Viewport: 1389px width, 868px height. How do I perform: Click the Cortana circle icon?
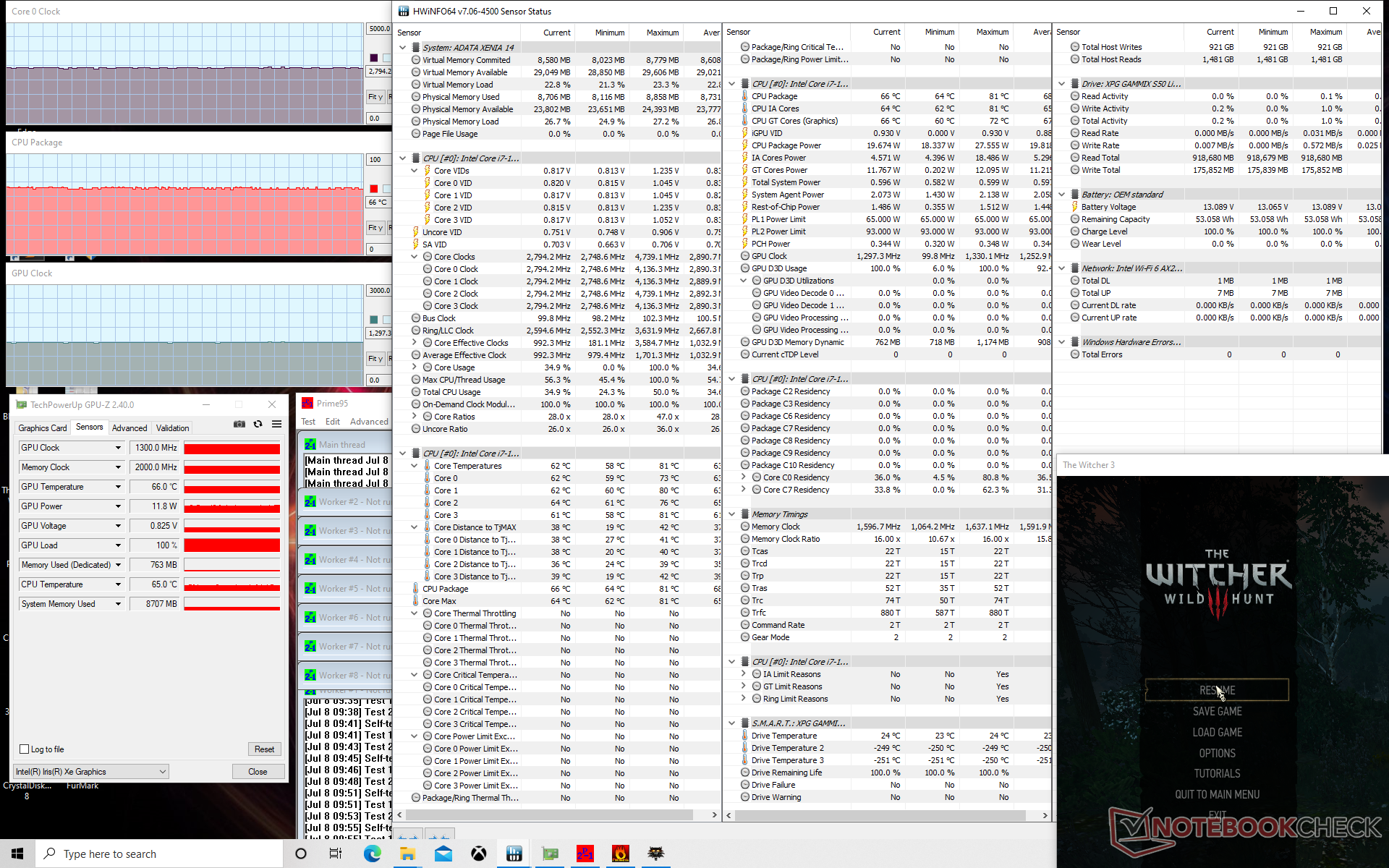pos(301,854)
